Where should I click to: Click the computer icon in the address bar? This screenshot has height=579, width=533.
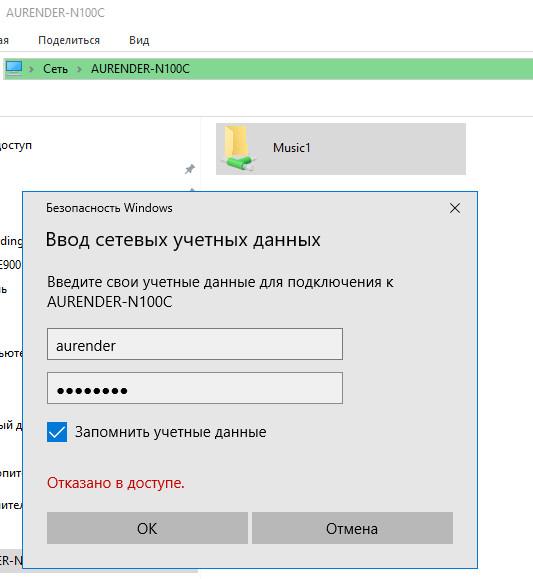[14, 68]
